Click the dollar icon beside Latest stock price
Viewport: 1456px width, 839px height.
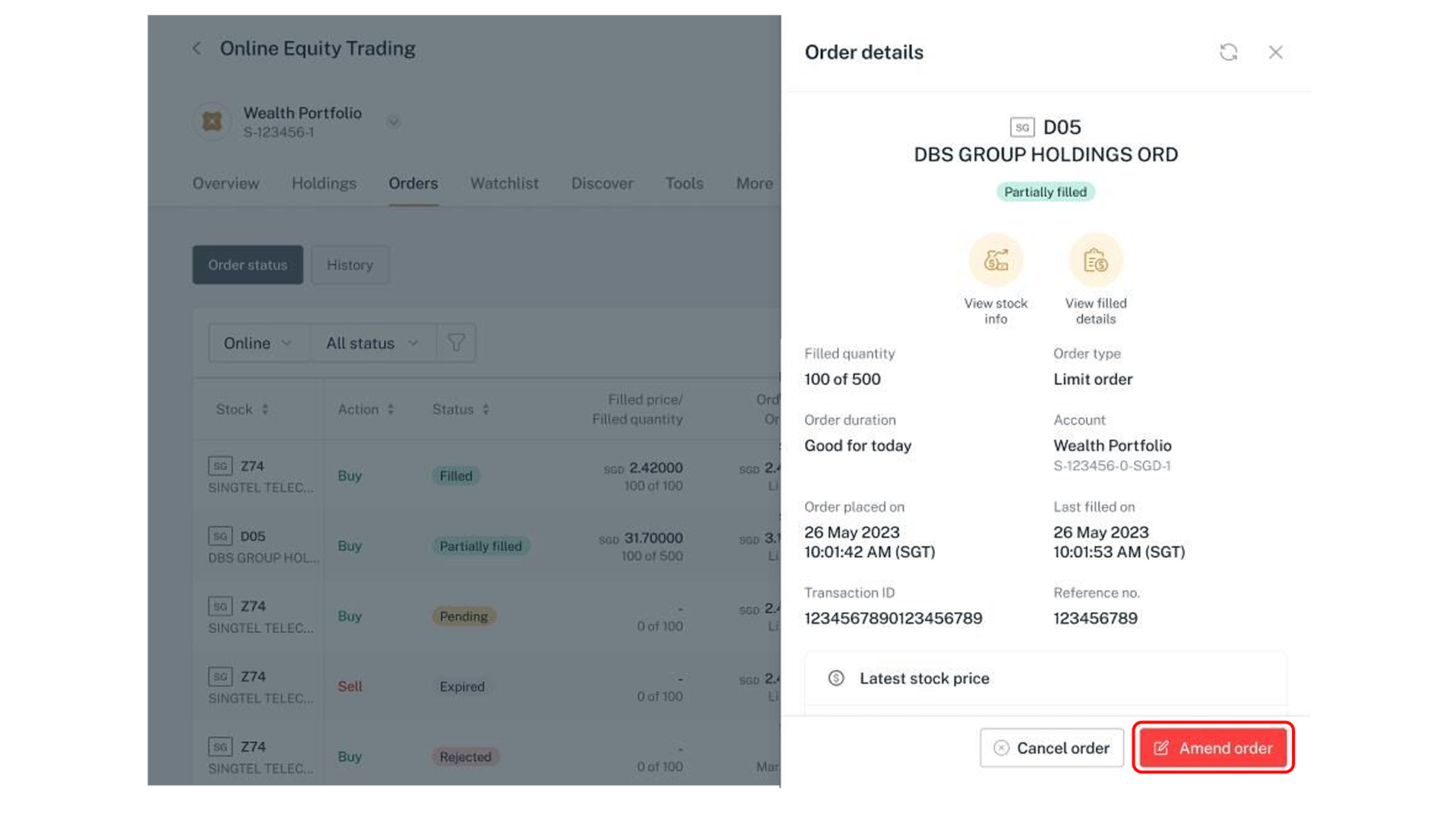pos(836,678)
